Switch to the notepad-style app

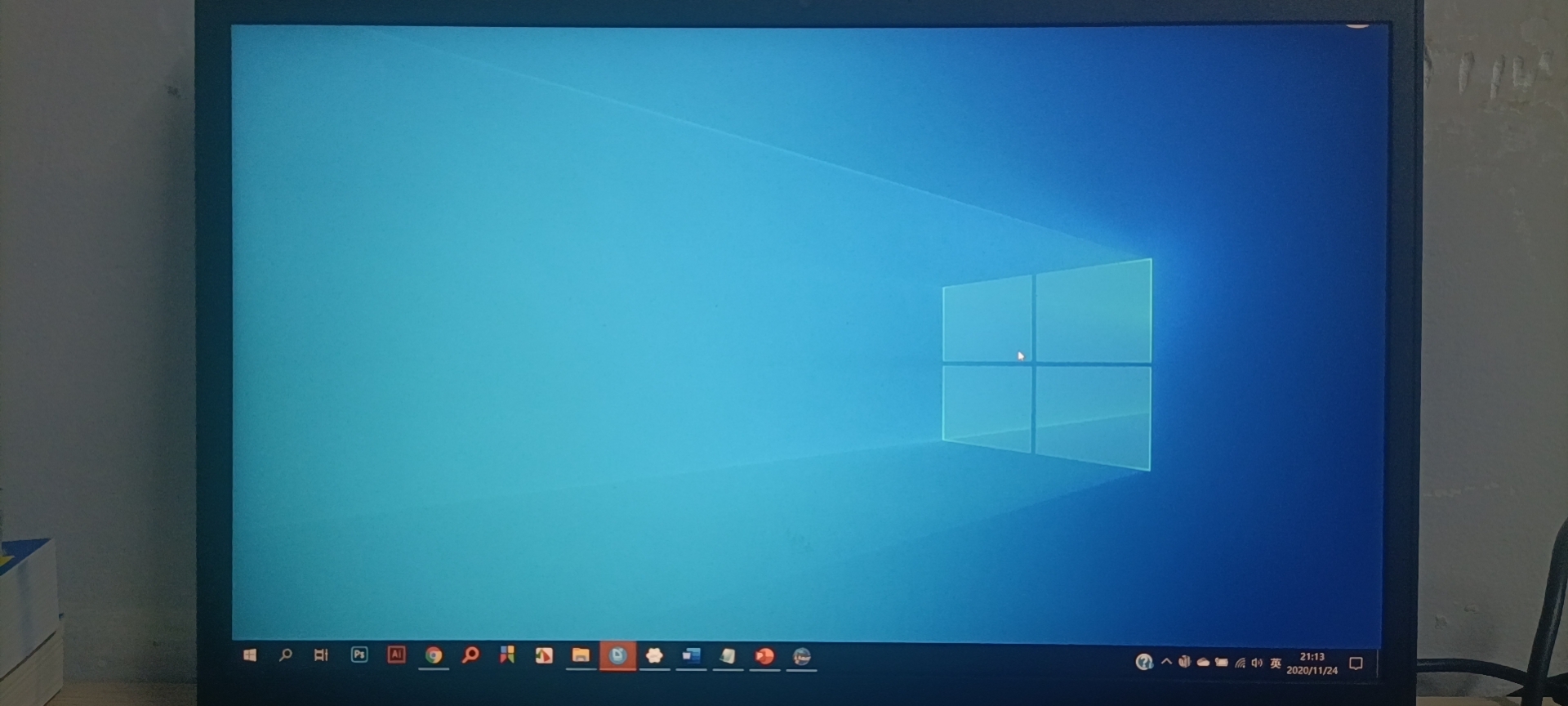(728, 655)
